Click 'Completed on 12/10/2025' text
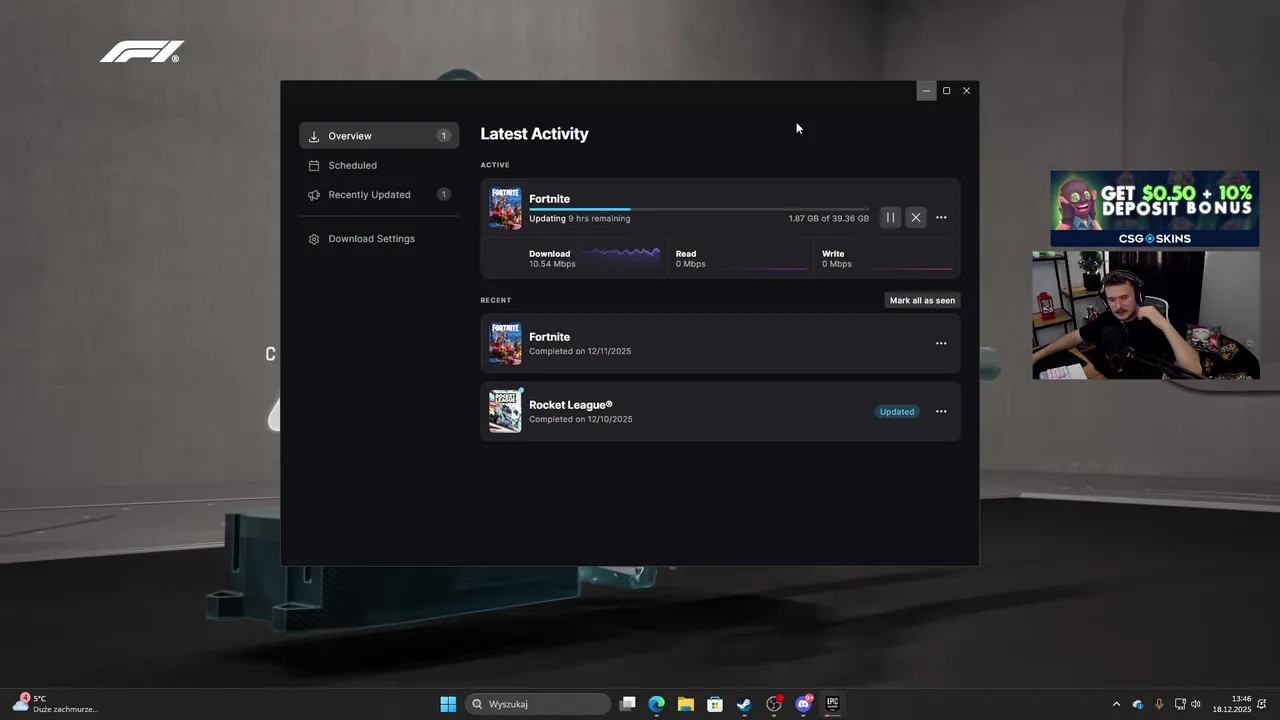This screenshot has width=1280, height=720. 581,419
